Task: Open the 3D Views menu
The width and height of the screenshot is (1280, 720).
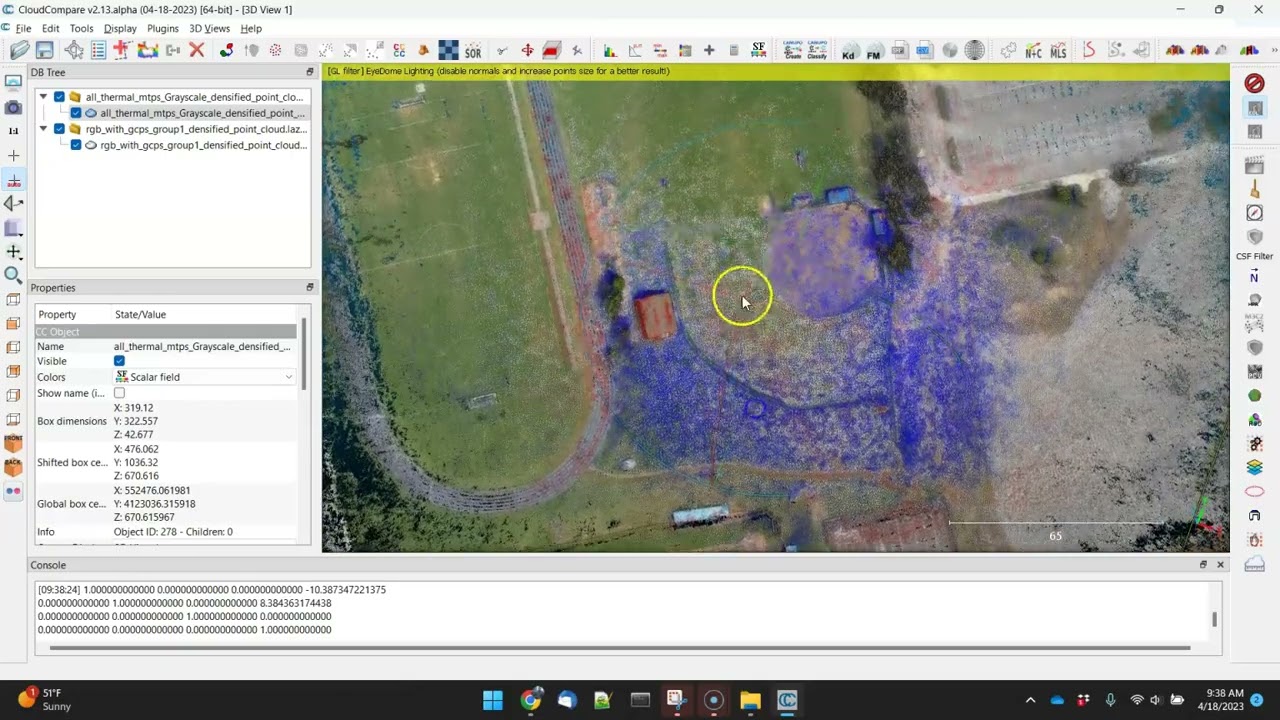Action: [x=209, y=28]
